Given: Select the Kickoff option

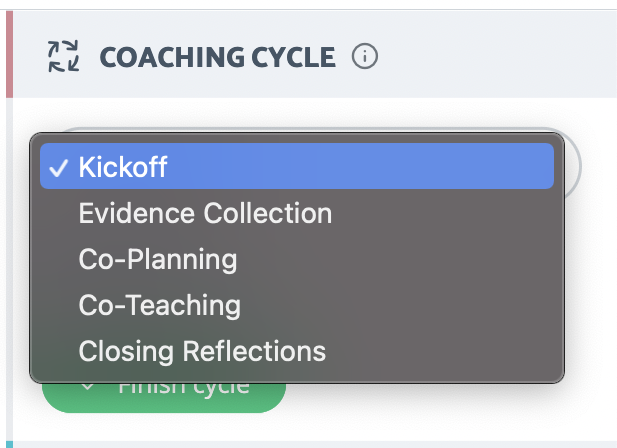Looking at the screenshot, I should click(297, 166).
